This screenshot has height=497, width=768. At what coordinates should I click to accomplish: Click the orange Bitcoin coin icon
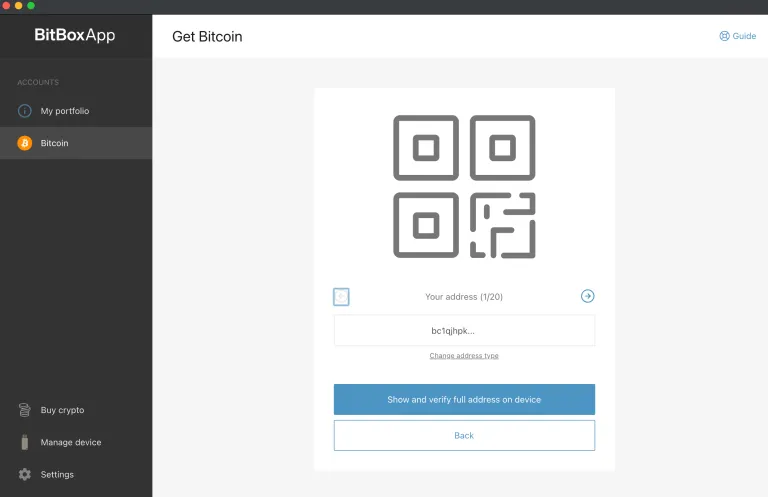[25, 143]
